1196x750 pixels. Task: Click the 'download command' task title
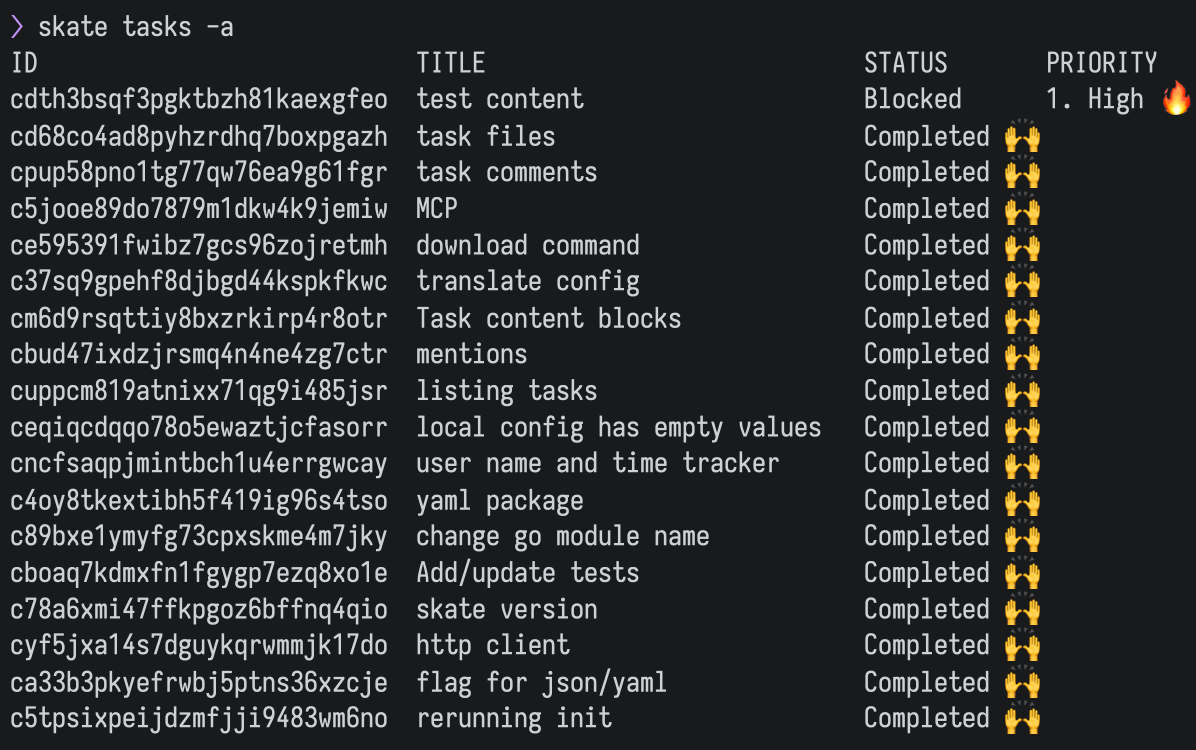527,245
